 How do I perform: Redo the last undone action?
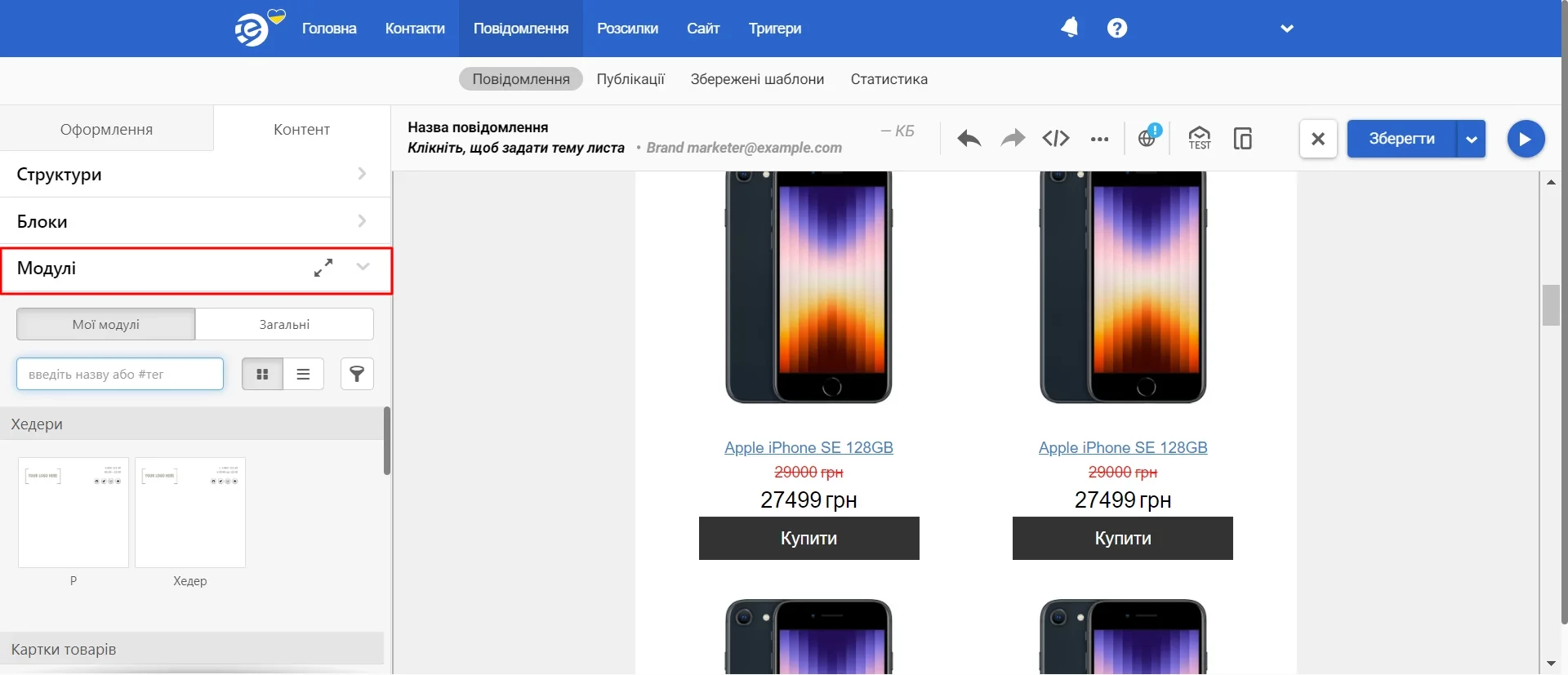pyautogui.click(x=1013, y=139)
